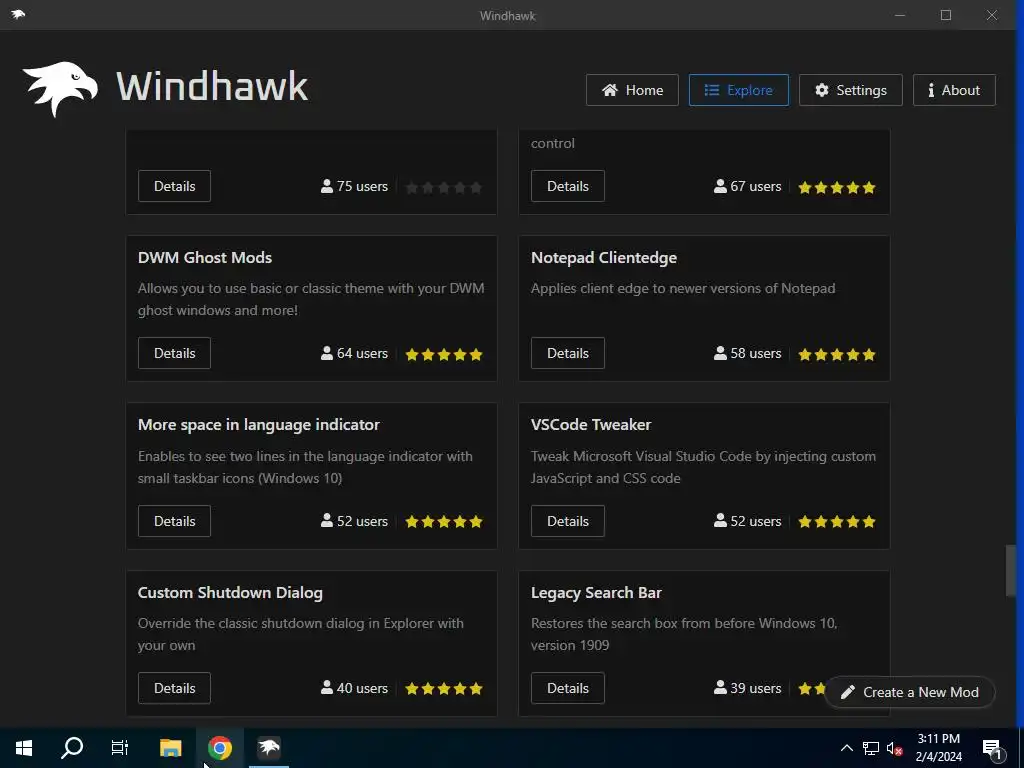Click the info icon in About tab
The width and height of the screenshot is (1024, 768).
point(931,90)
